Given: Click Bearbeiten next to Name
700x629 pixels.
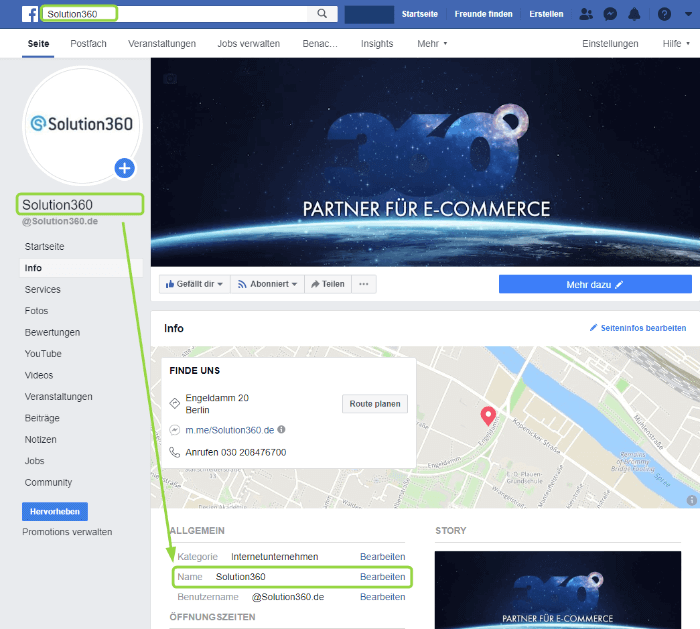Looking at the screenshot, I should pyautogui.click(x=383, y=577).
